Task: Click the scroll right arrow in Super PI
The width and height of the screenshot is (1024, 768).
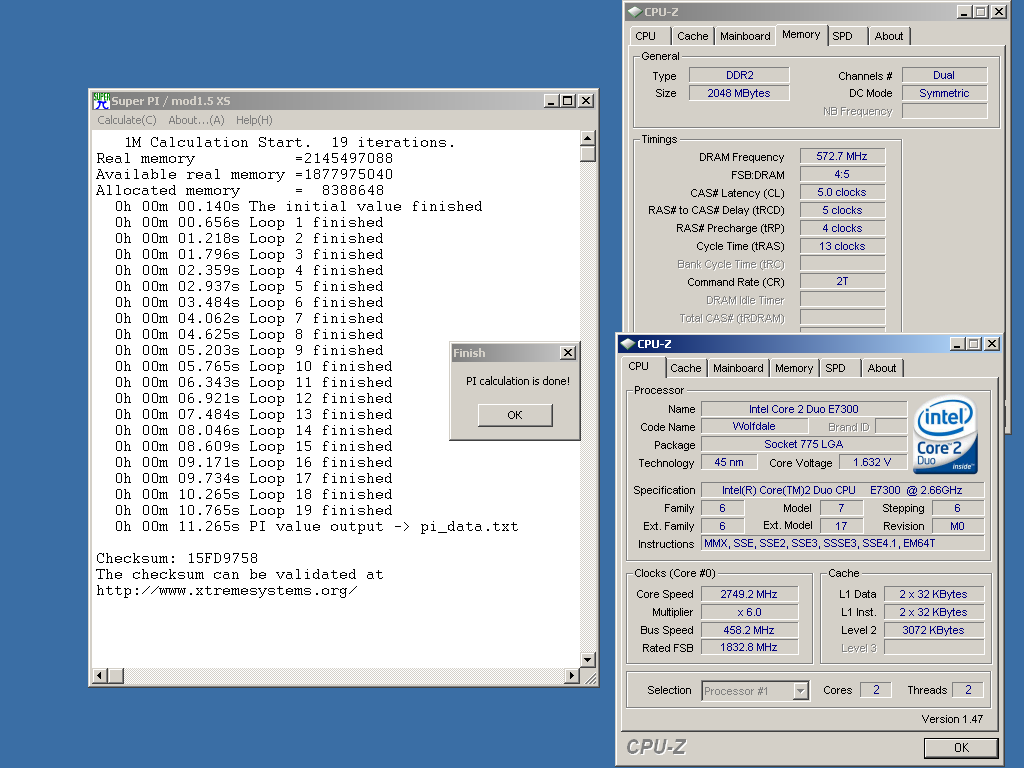Action: pyautogui.click(x=572, y=675)
